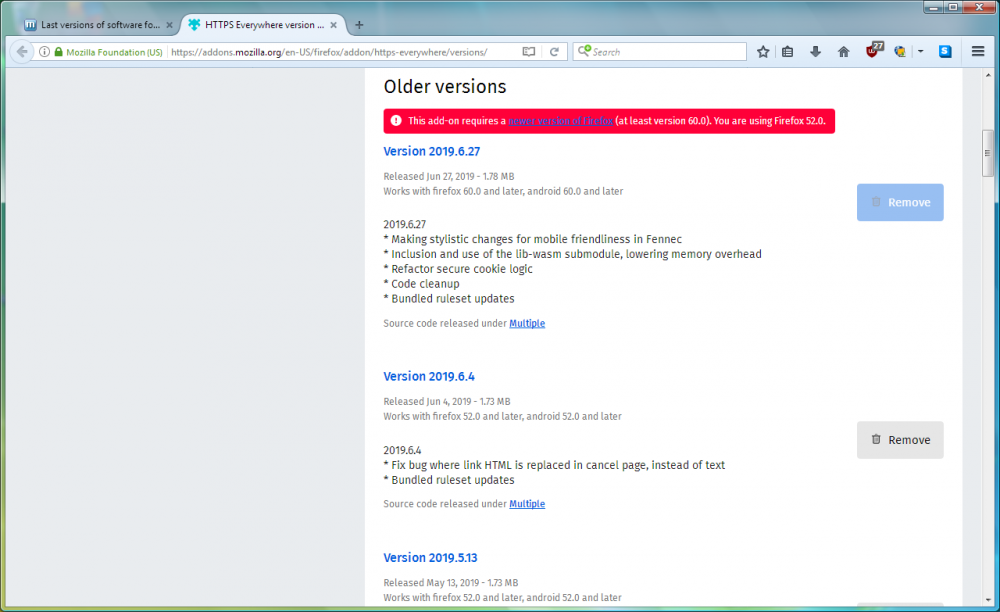Reload the current page

[554, 52]
